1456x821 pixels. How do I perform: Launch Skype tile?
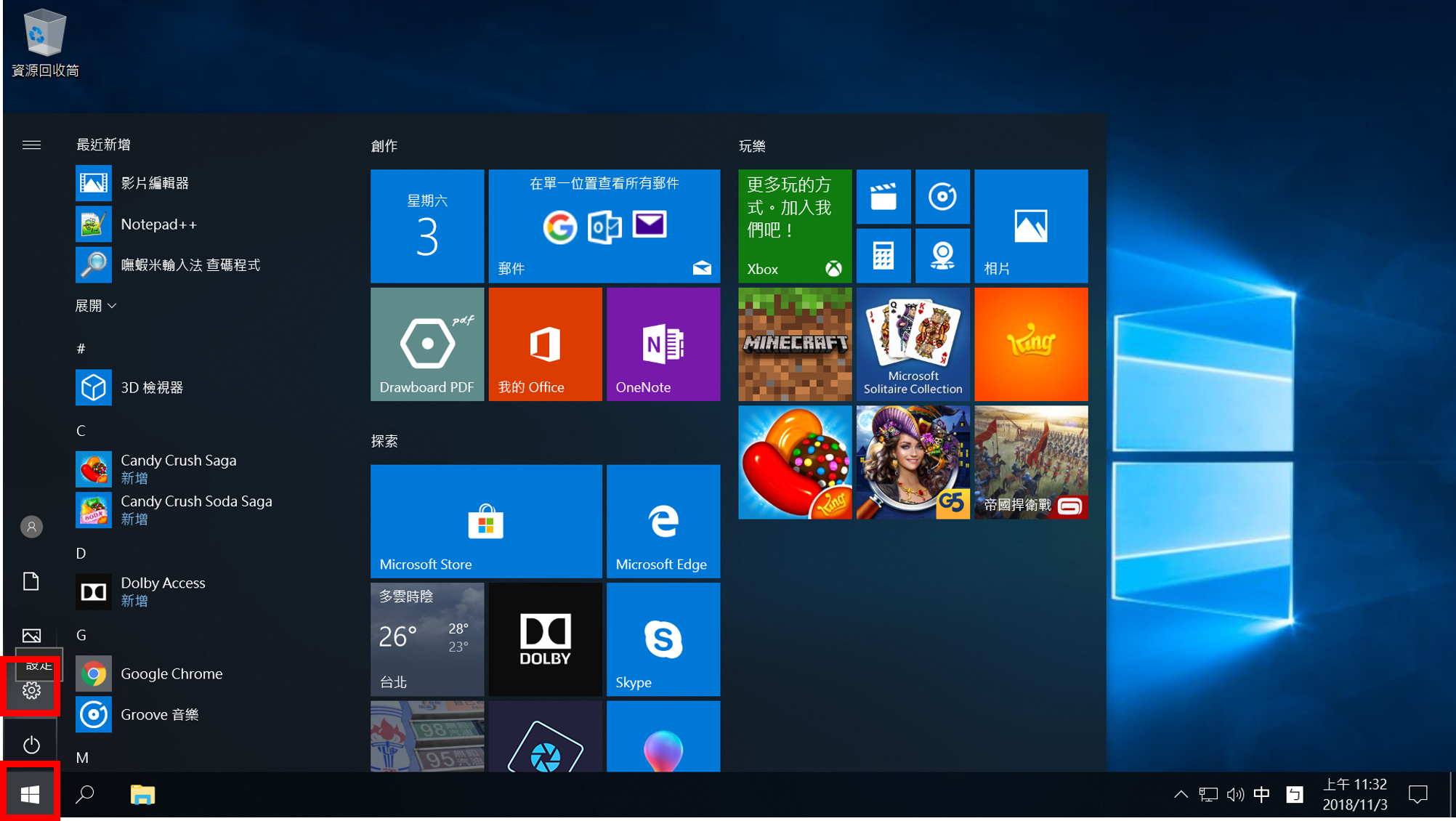click(x=663, y=639)
